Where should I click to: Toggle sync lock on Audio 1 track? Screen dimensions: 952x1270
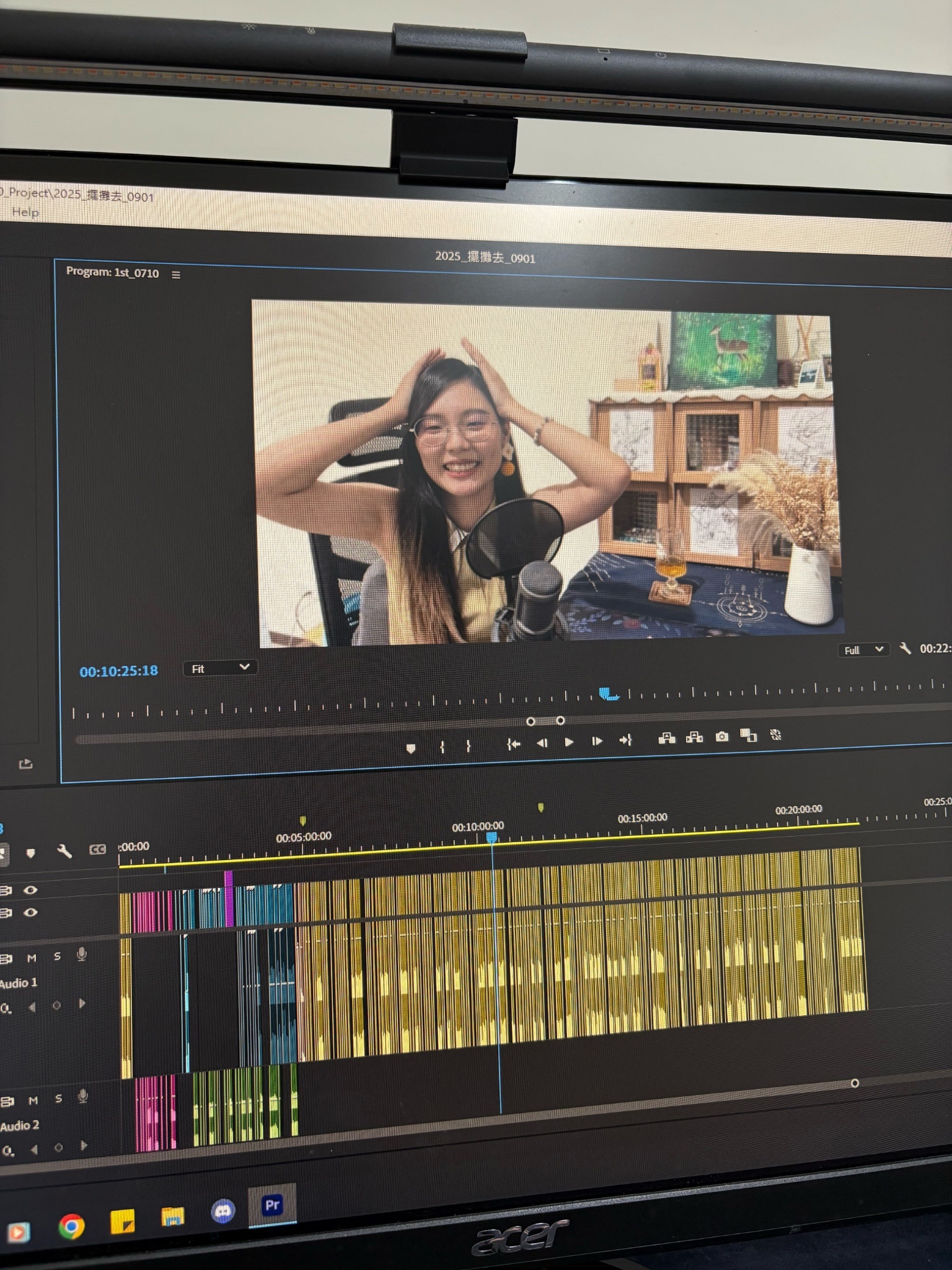tap(6, 959)
